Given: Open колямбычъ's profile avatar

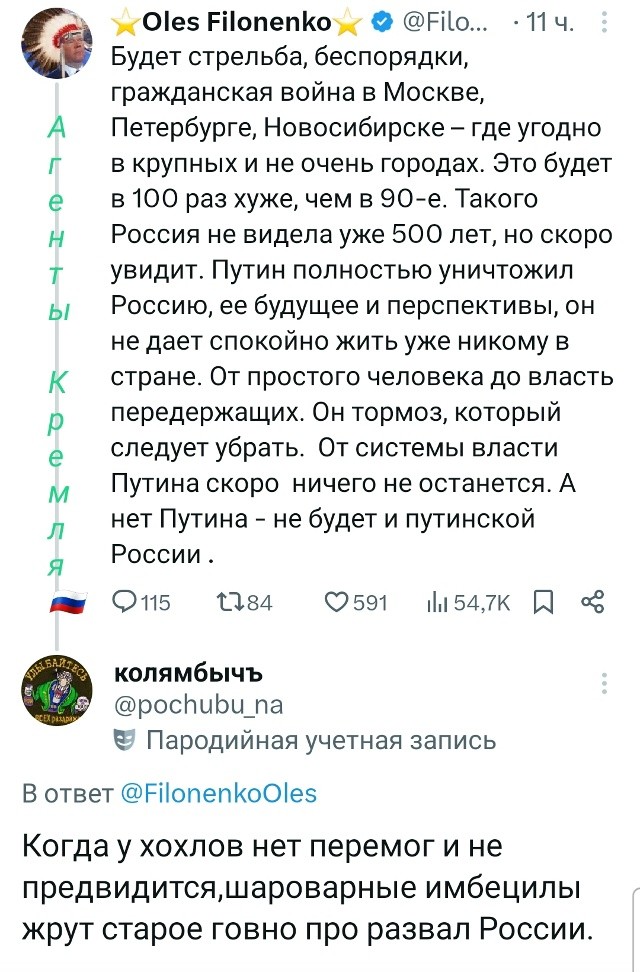Looking at the screenshot, I should click(54, 697).
